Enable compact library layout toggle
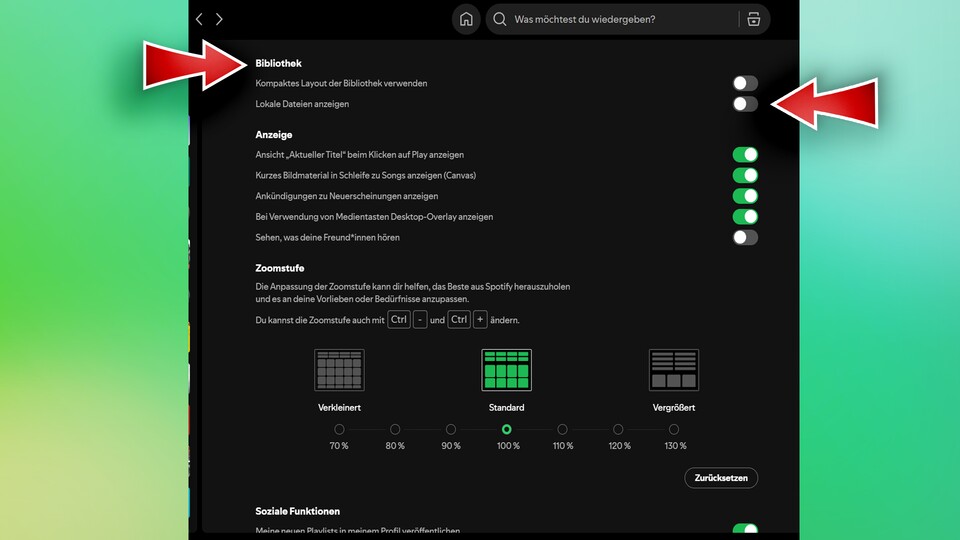Image resolution: width=960 pixels, height=540 pixels. click(745, 83)
